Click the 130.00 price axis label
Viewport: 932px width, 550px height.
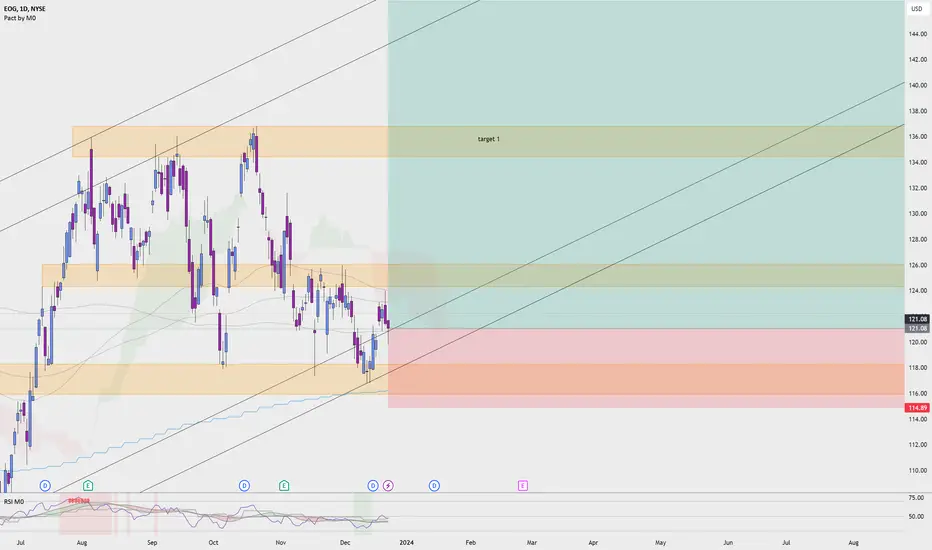point(918,213)
